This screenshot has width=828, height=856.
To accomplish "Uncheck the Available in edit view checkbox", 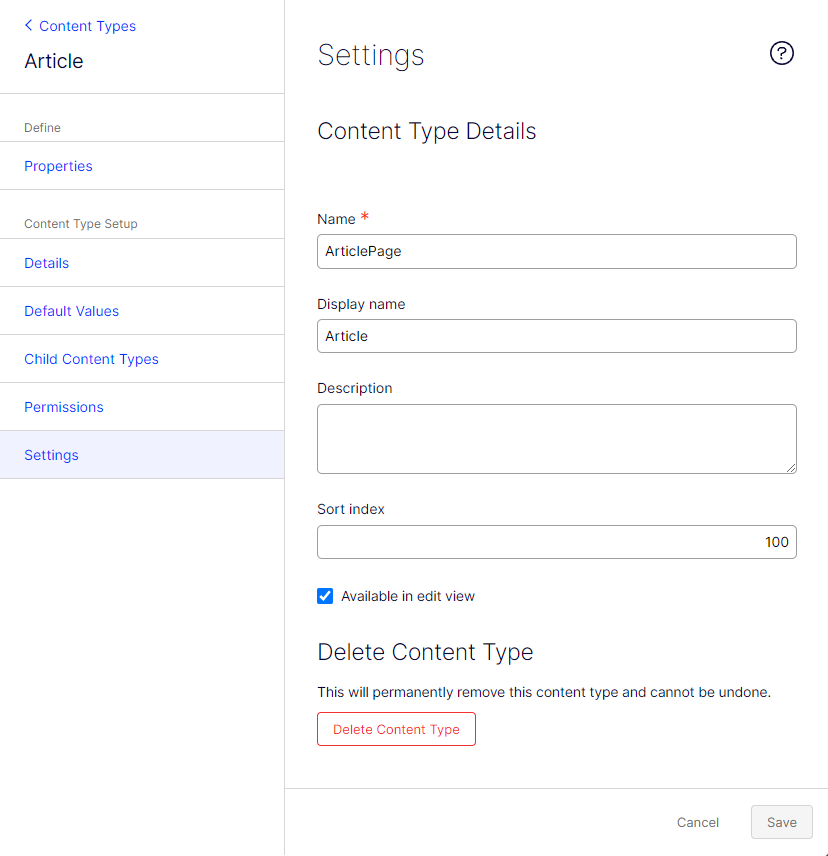I will 325,596.
